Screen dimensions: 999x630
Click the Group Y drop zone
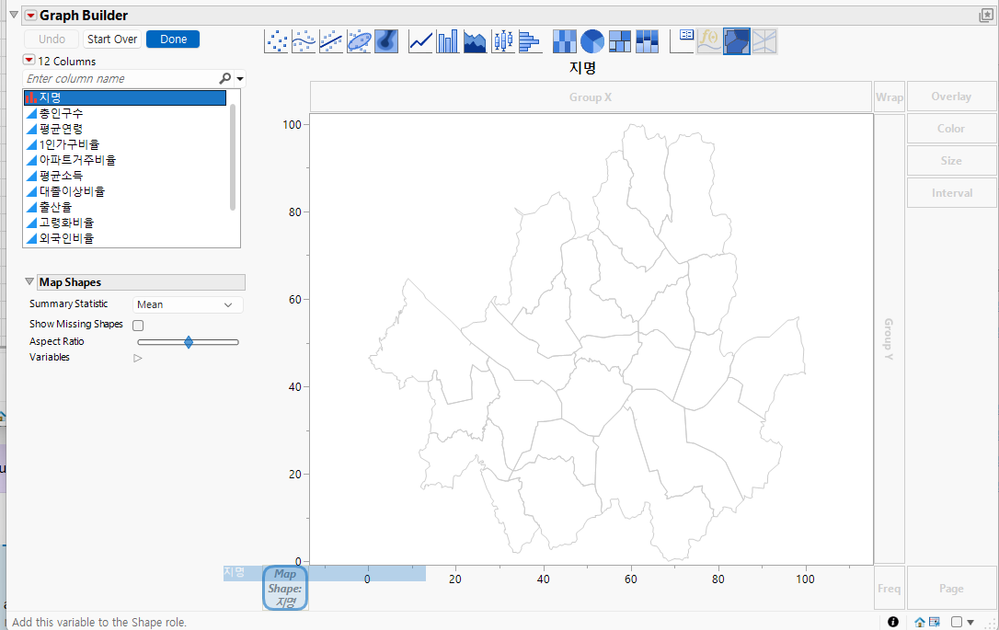pyautogui.click(x=889, y=339)
